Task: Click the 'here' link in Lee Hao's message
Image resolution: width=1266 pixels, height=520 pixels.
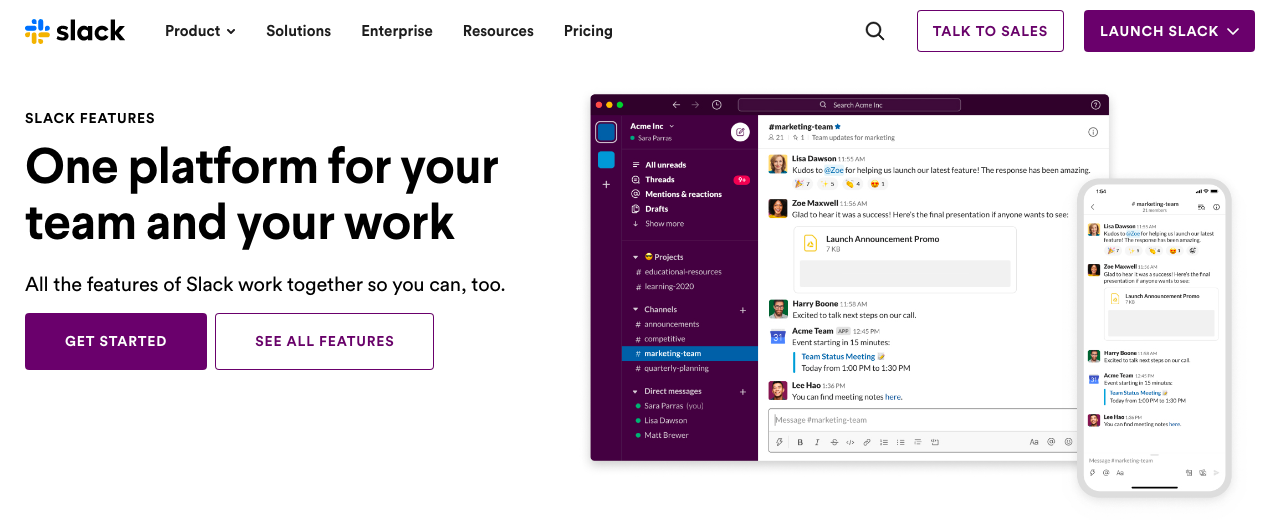Action: click(893, 397)
